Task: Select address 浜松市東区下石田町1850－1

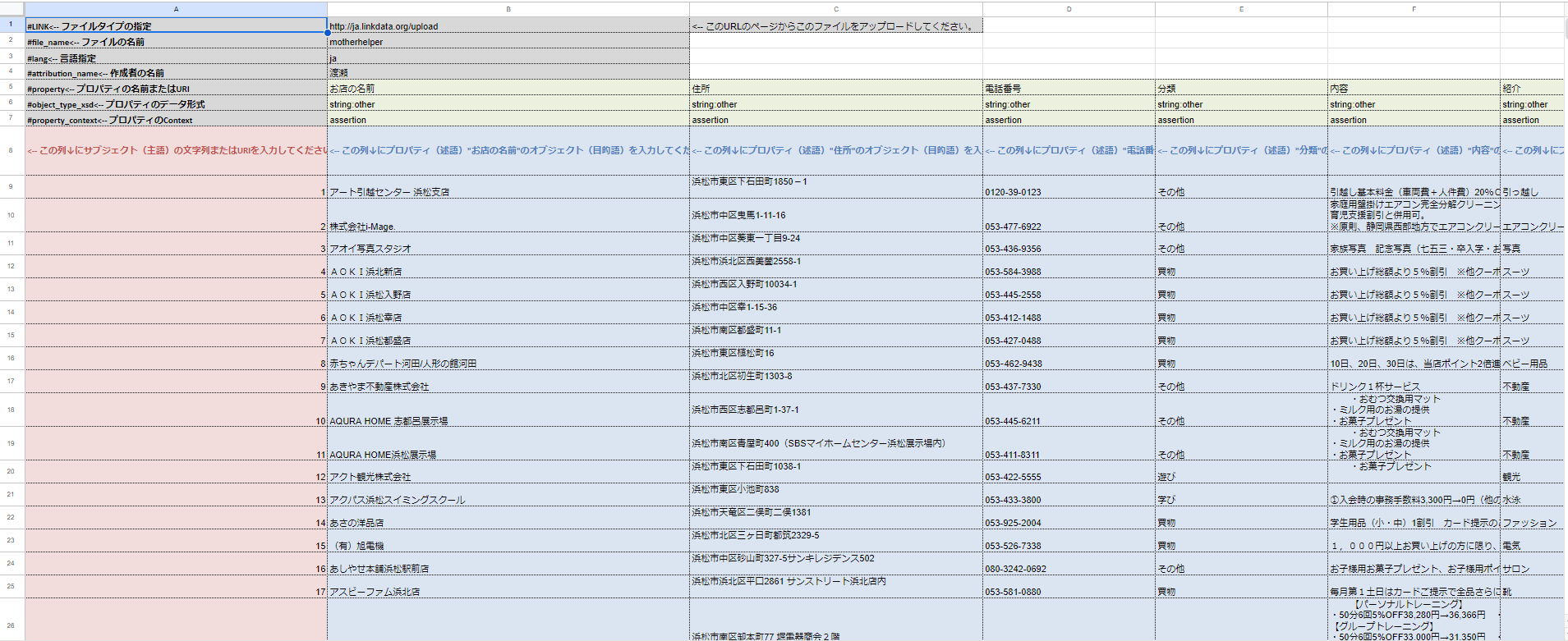Action: click(x=836, y=186)
